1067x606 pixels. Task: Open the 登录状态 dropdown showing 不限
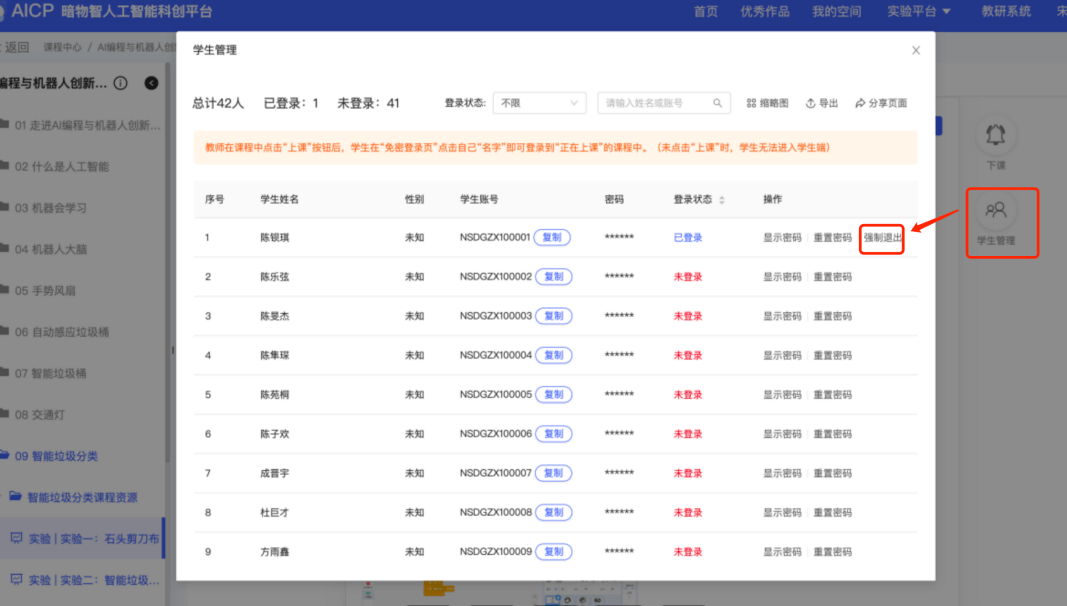click(x=539, y=103)
